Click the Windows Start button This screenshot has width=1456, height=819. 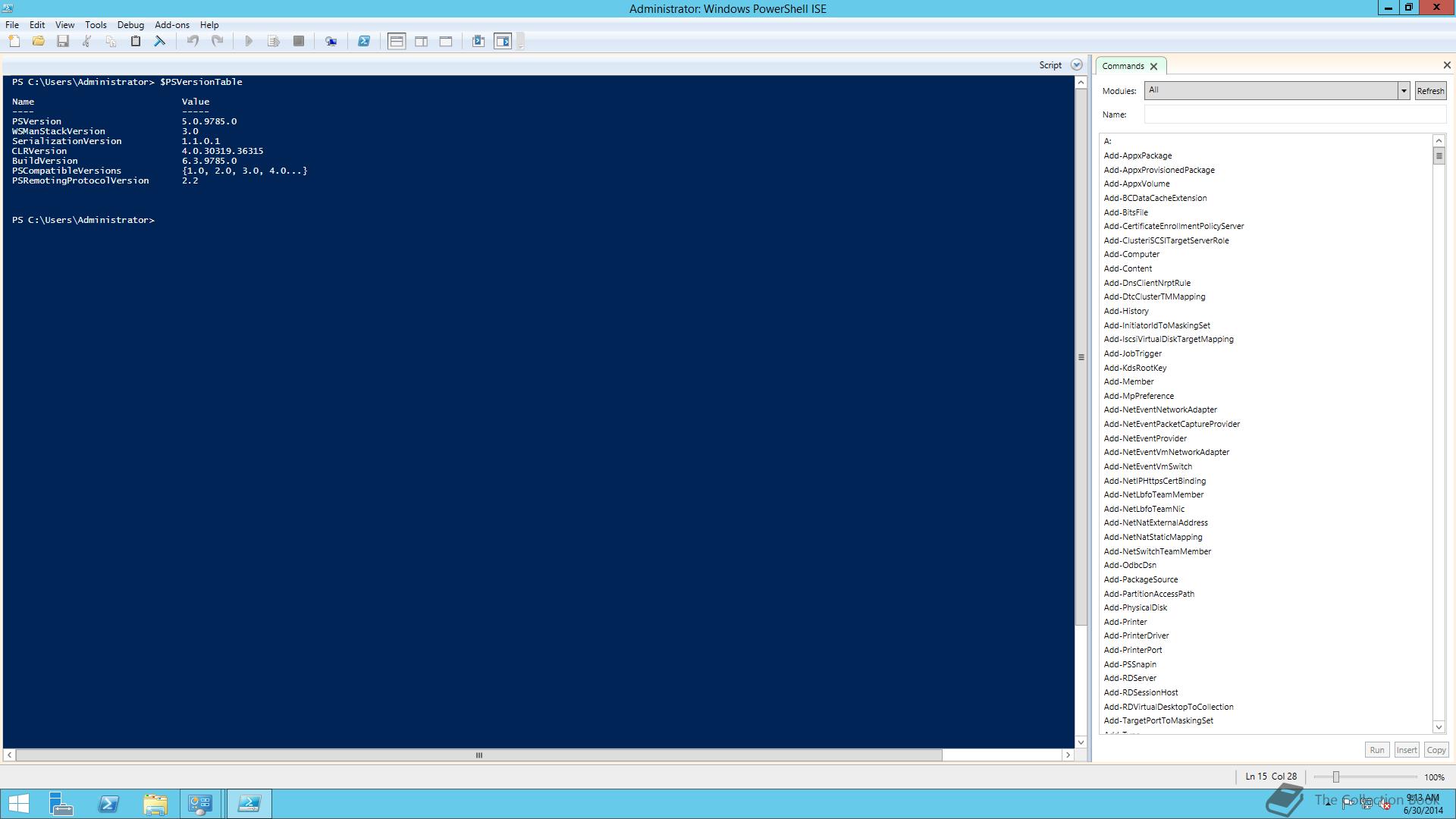point(18,804)
